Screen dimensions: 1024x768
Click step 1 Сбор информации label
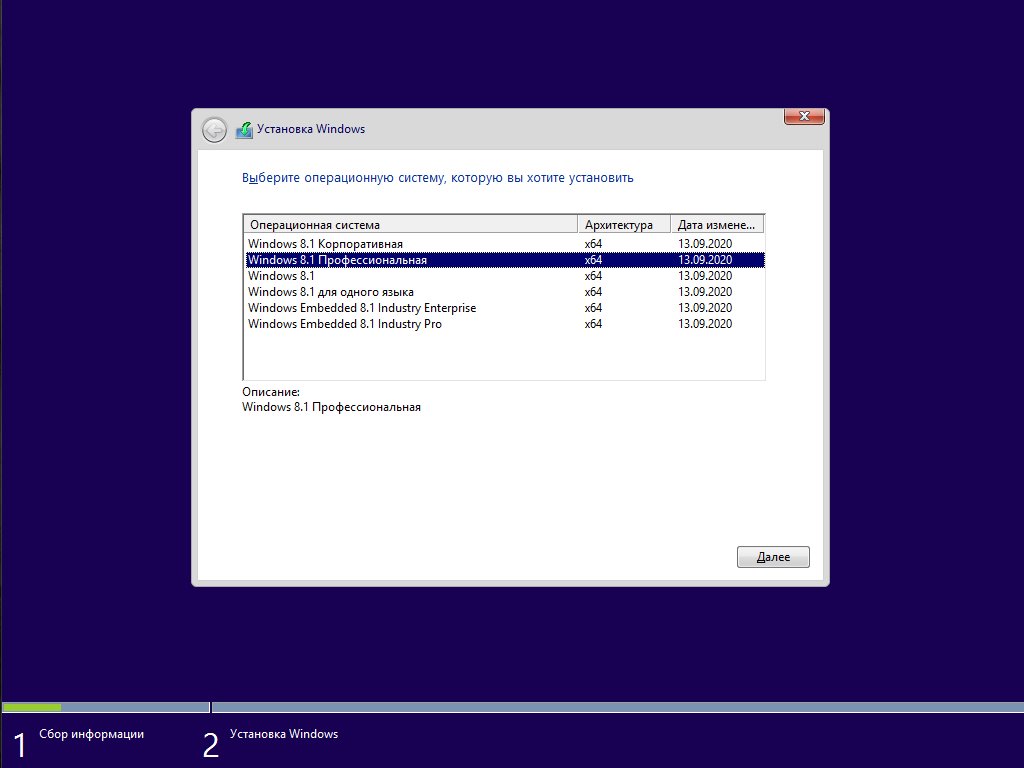(91, 734)
